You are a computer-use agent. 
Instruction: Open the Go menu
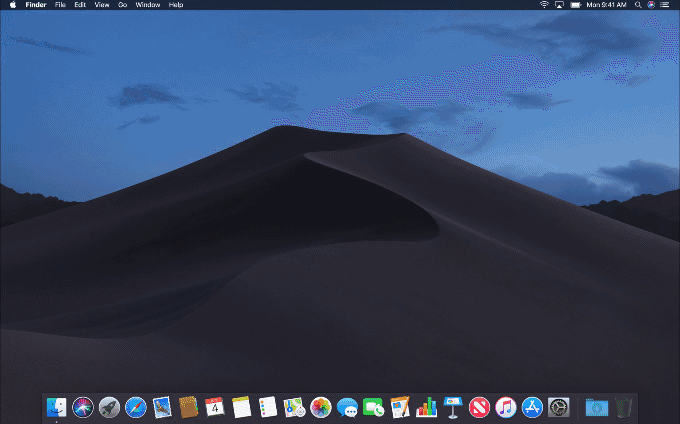(123, 5)
